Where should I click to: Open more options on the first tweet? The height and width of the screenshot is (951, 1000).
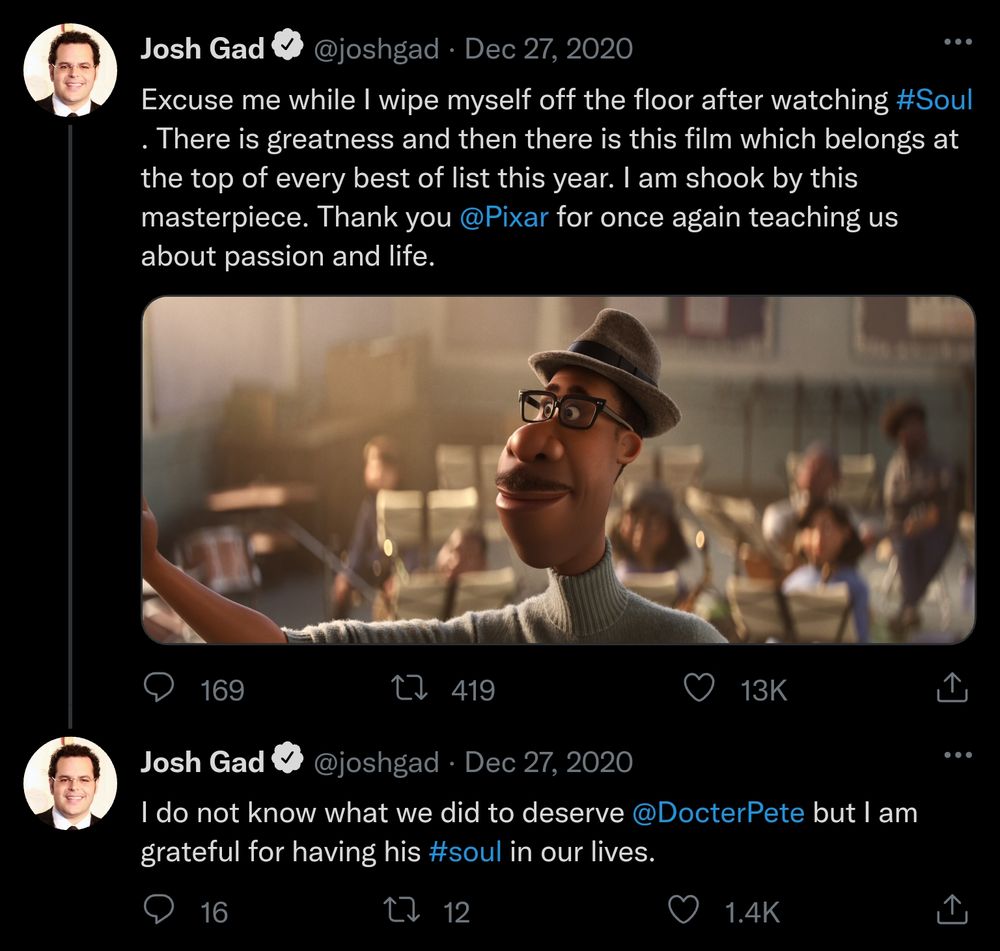(957, 42)
